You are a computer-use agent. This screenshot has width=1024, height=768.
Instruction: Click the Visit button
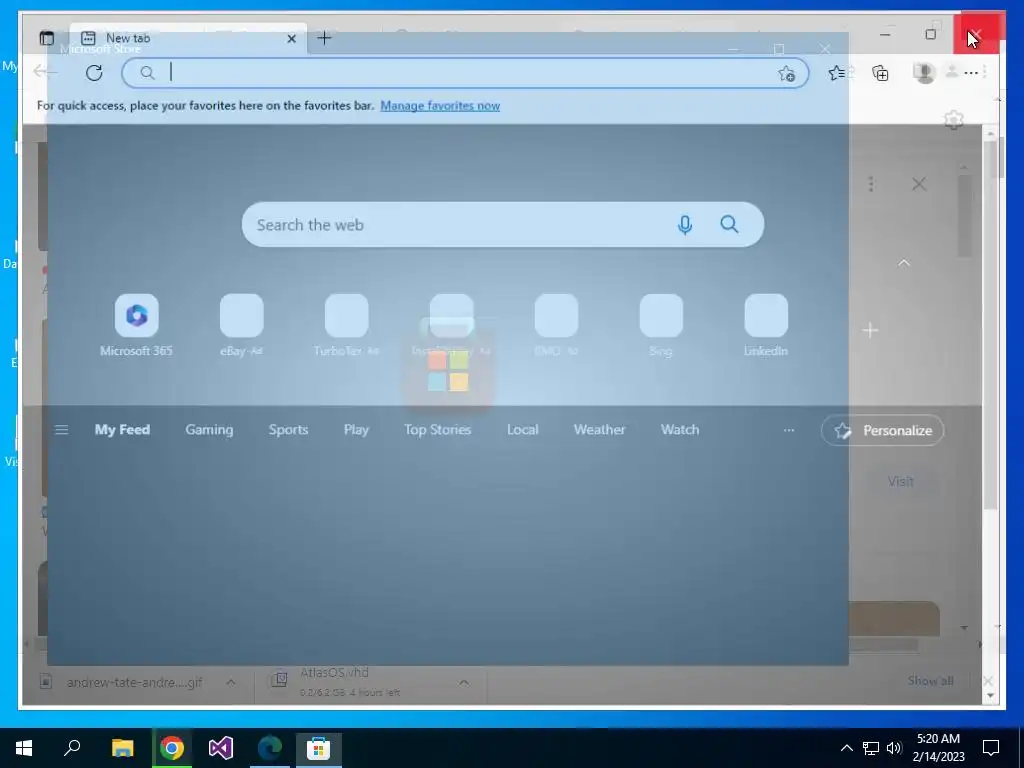(901, 481)
